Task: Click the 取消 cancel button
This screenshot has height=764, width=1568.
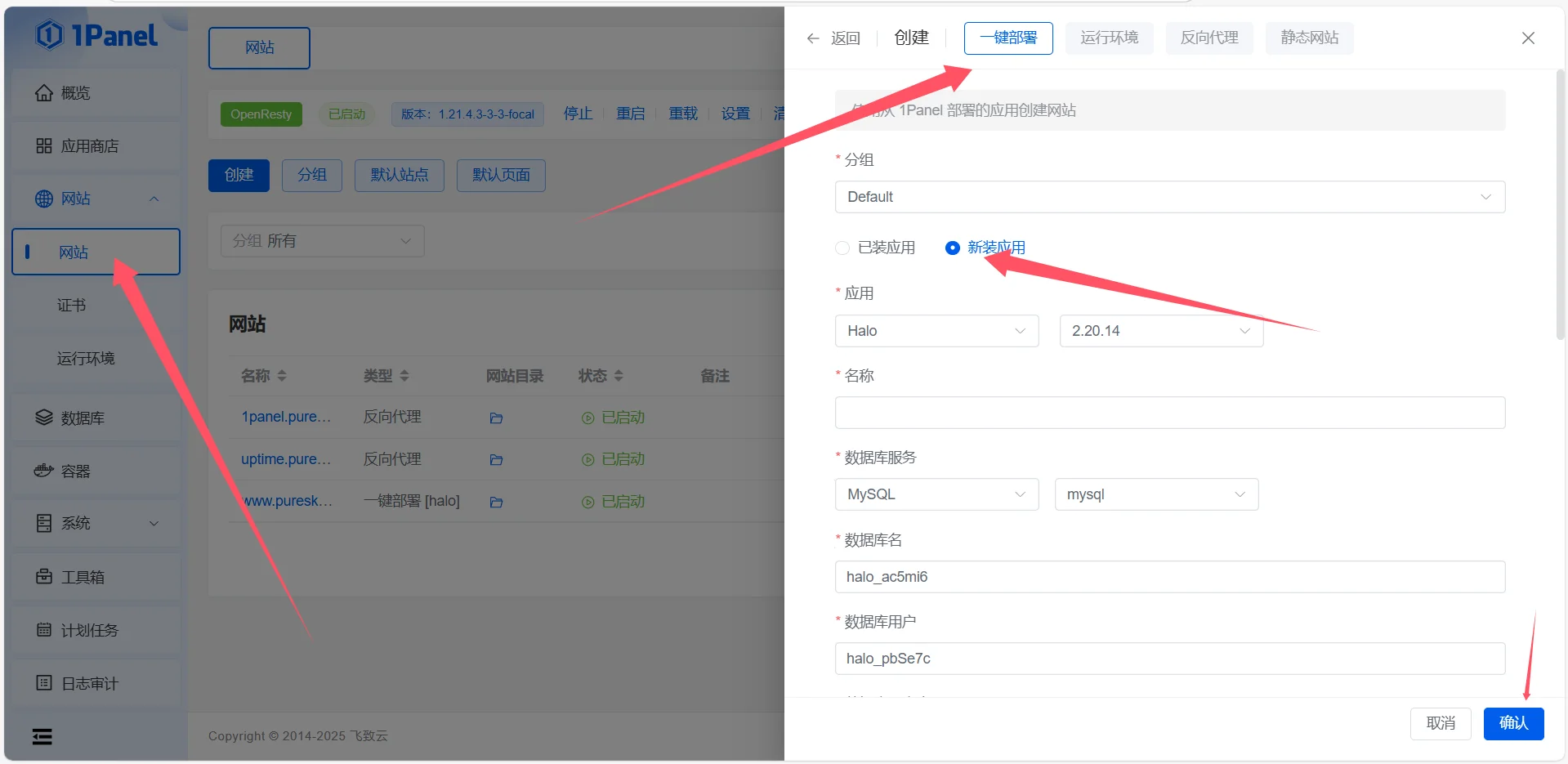Action: tap(1441, 723)
